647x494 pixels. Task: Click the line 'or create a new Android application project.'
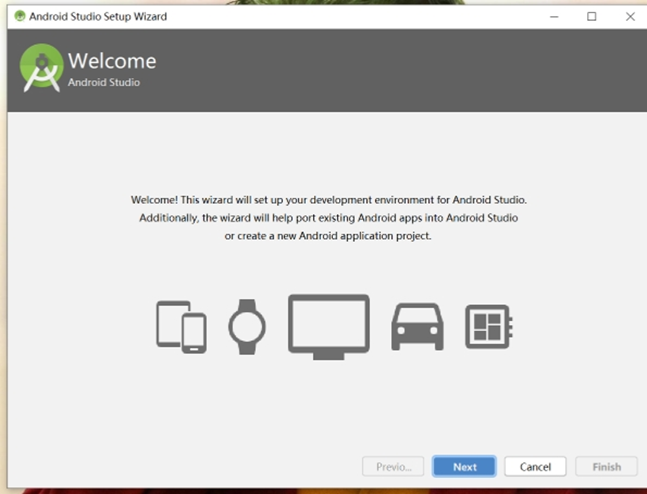(328, 236)
